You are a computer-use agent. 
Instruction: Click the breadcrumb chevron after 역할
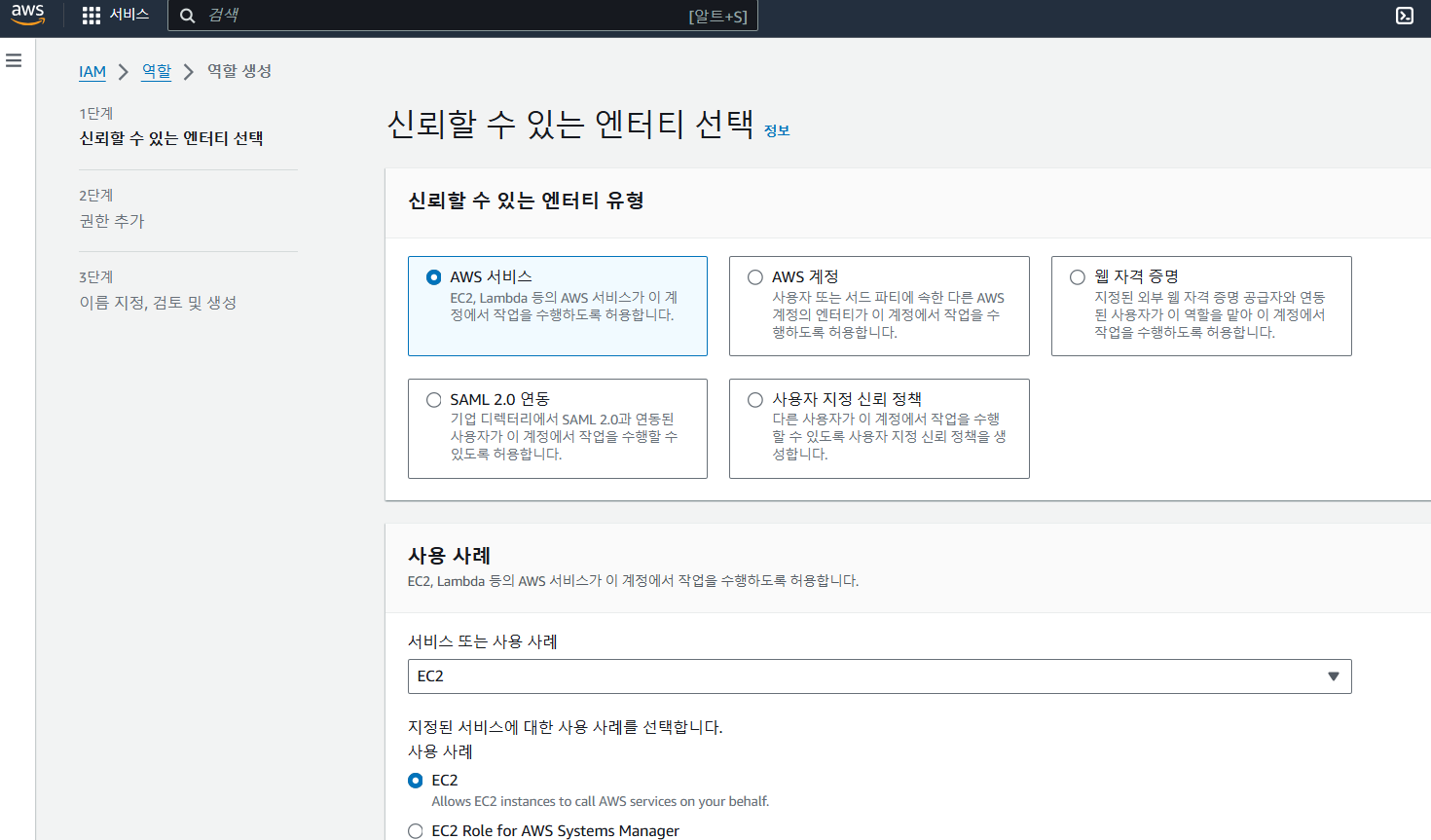coord(189,72)
